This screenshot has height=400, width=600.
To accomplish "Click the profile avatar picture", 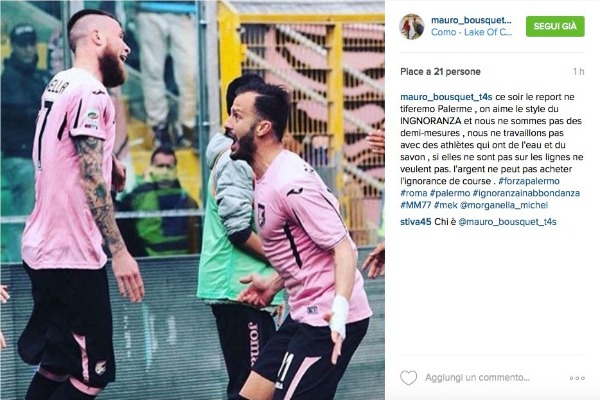I will (412, 27).
